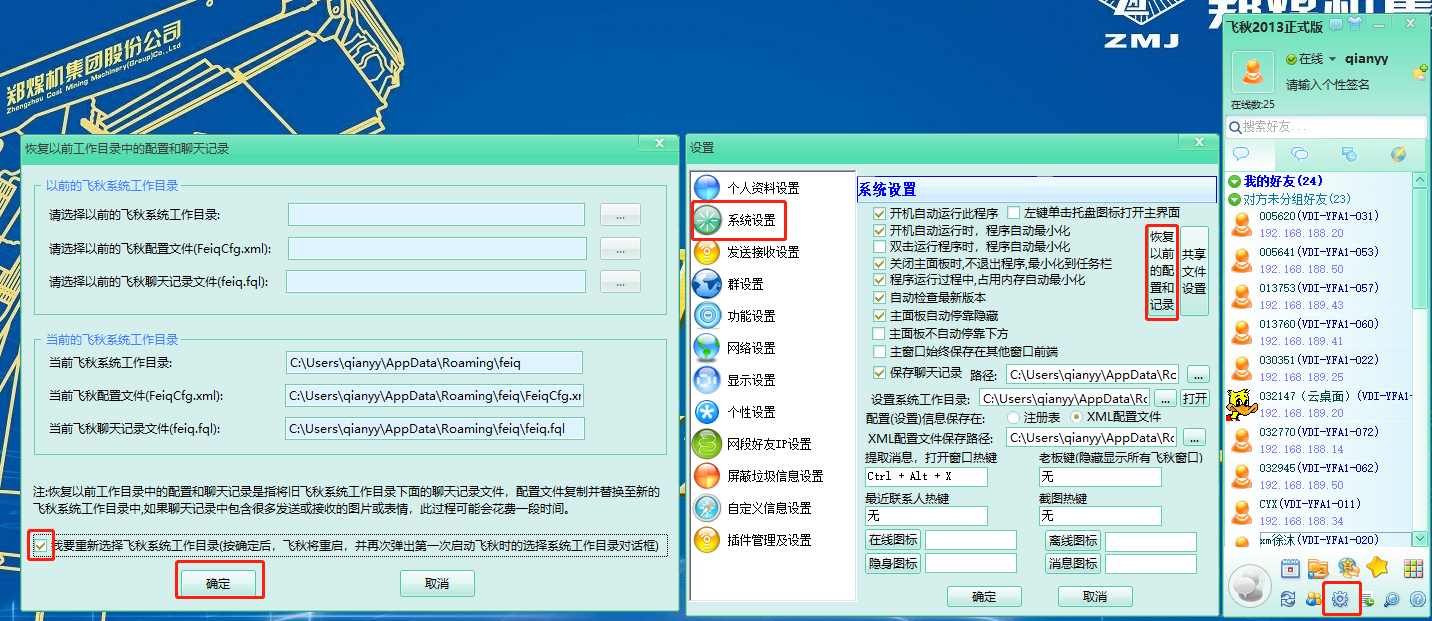Collapse 对方未分组好友 subgroup
This screenshot has width=1432, height=621.
1235,199
